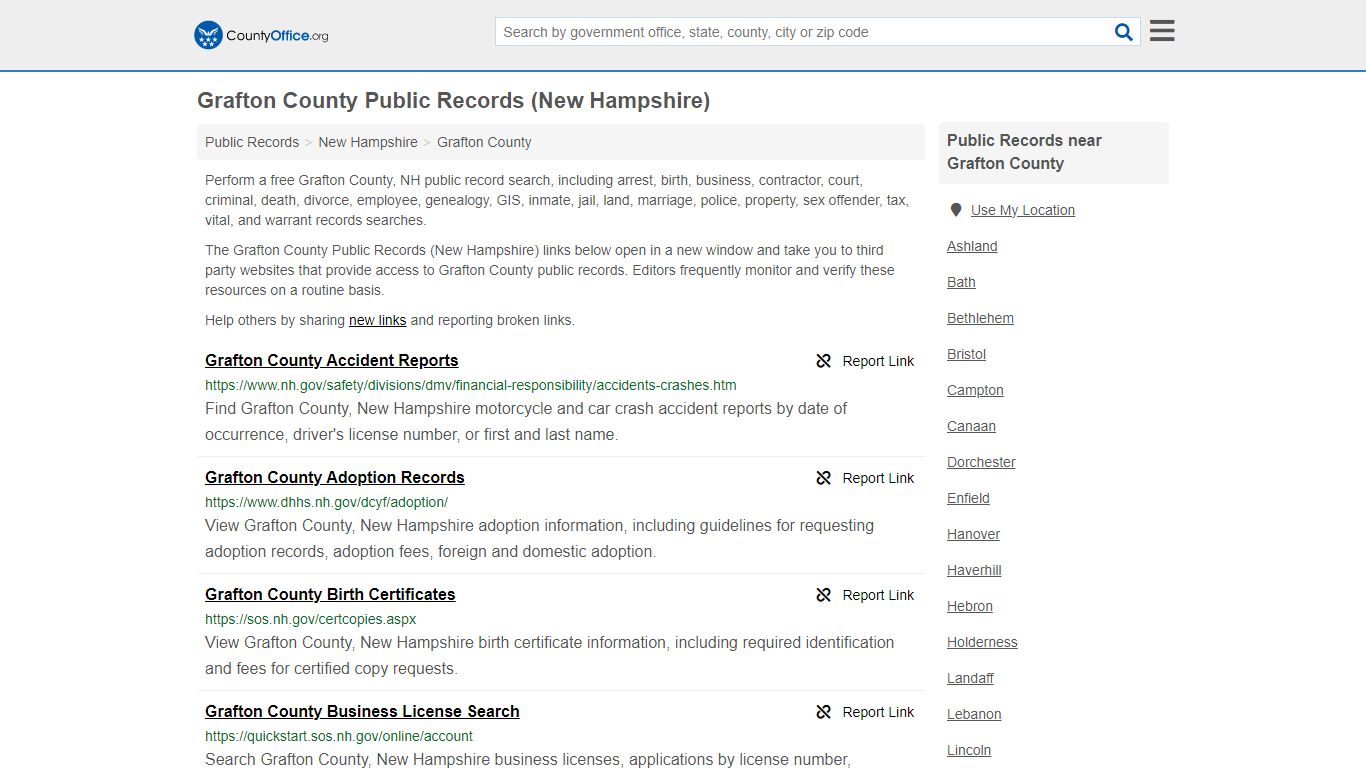Select Dorchester in nearby list
Image resolution: width=1366 pixels, height=768 pixels.
(x=981, y=462)
